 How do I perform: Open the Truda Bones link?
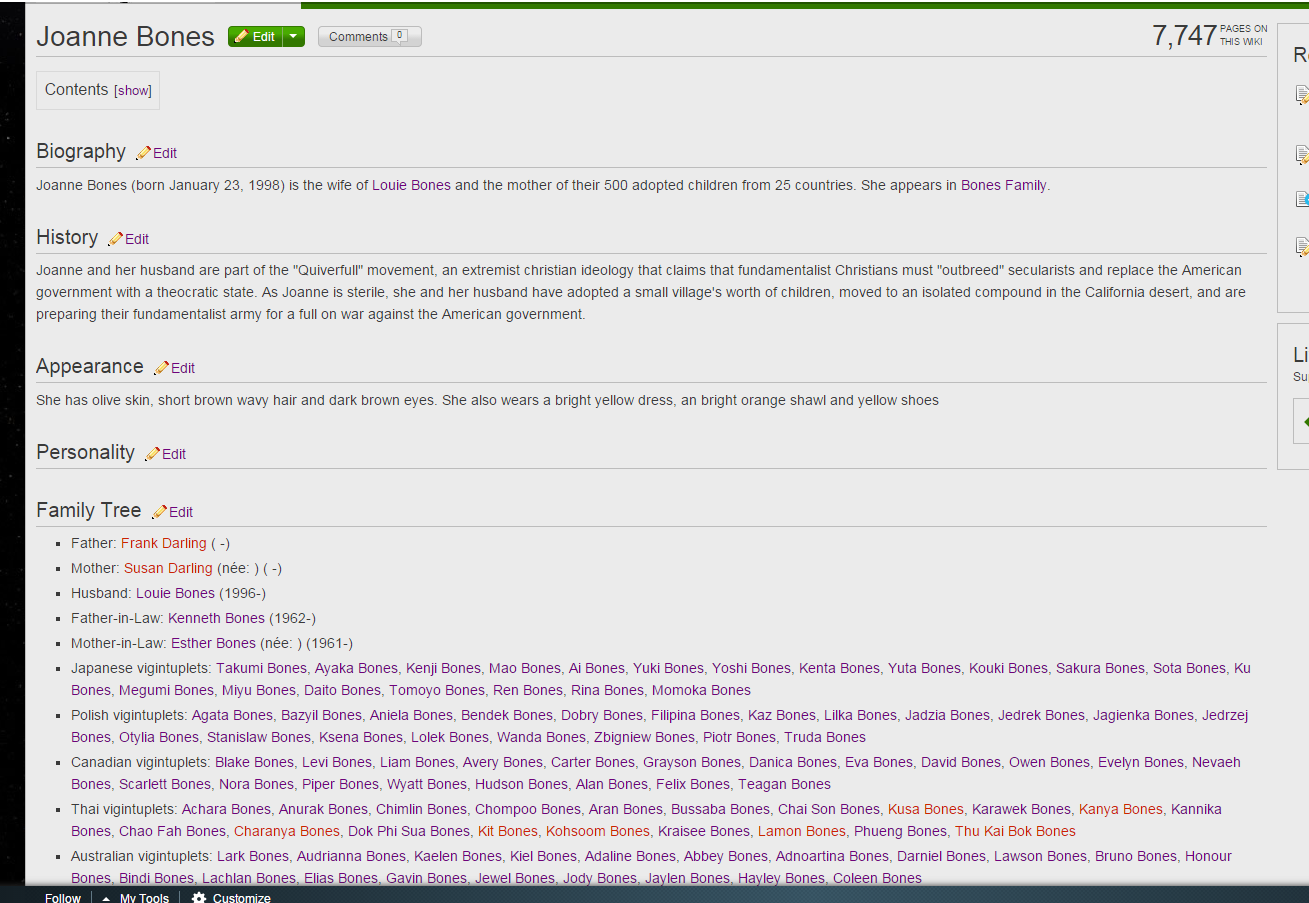click(825, 737)
